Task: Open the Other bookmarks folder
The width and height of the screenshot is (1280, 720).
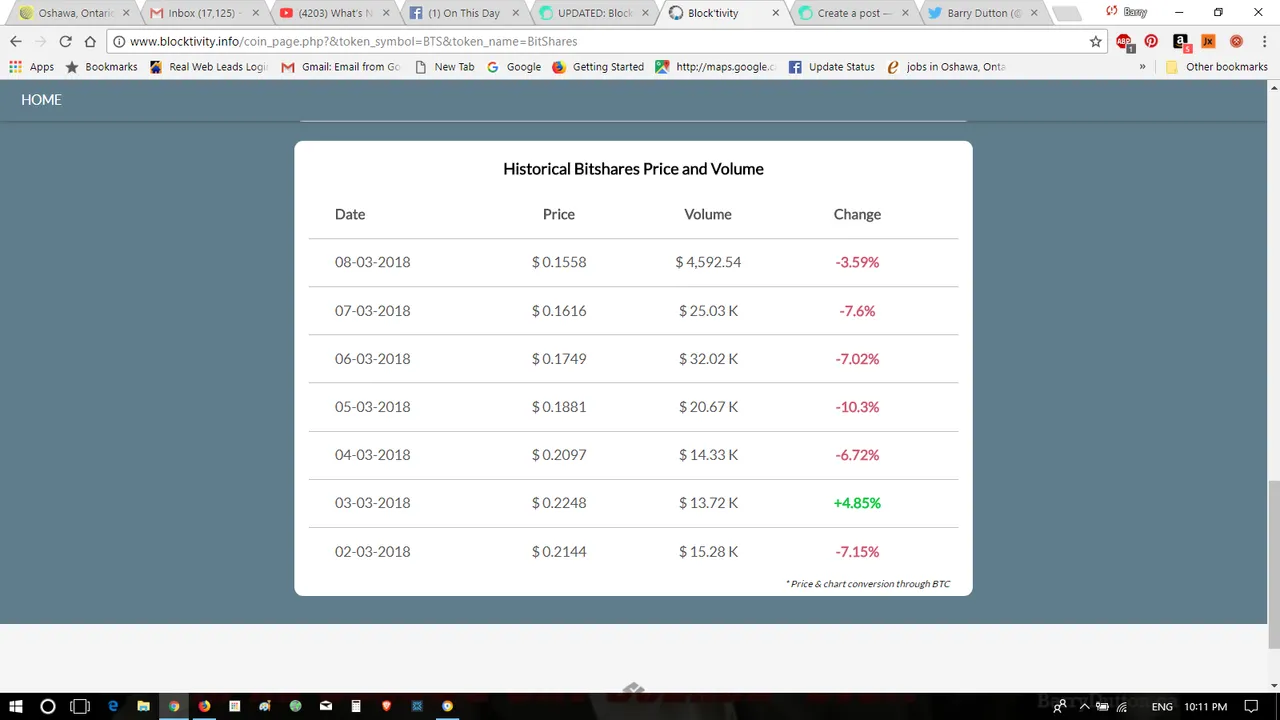Action: coord(1216,67)
